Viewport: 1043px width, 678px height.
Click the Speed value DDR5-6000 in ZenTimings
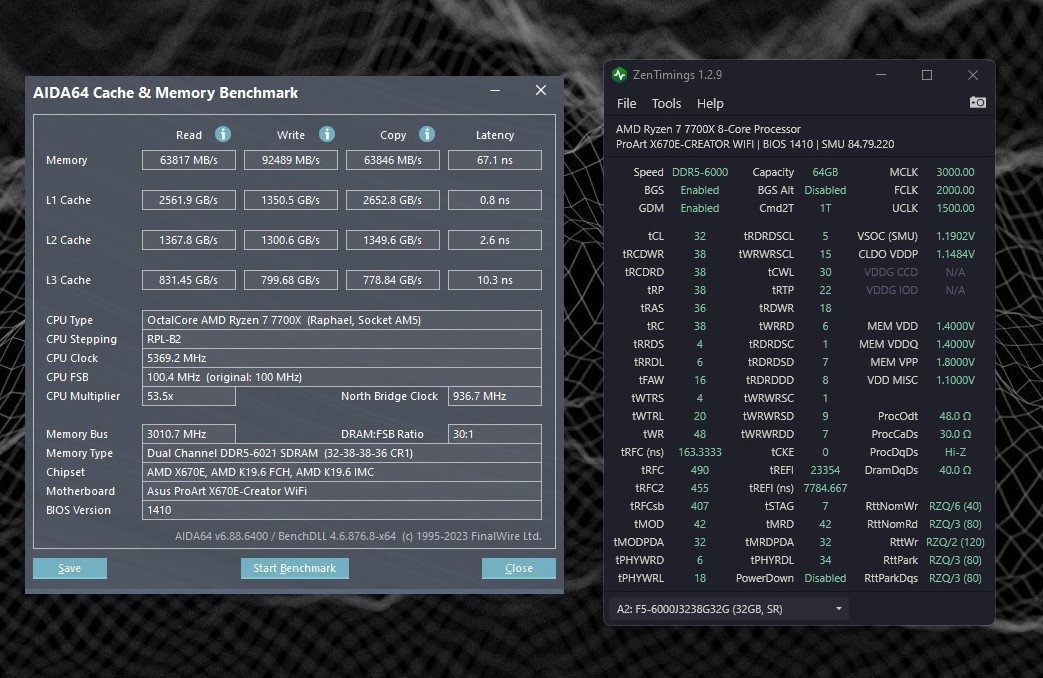tap(700, 172)
